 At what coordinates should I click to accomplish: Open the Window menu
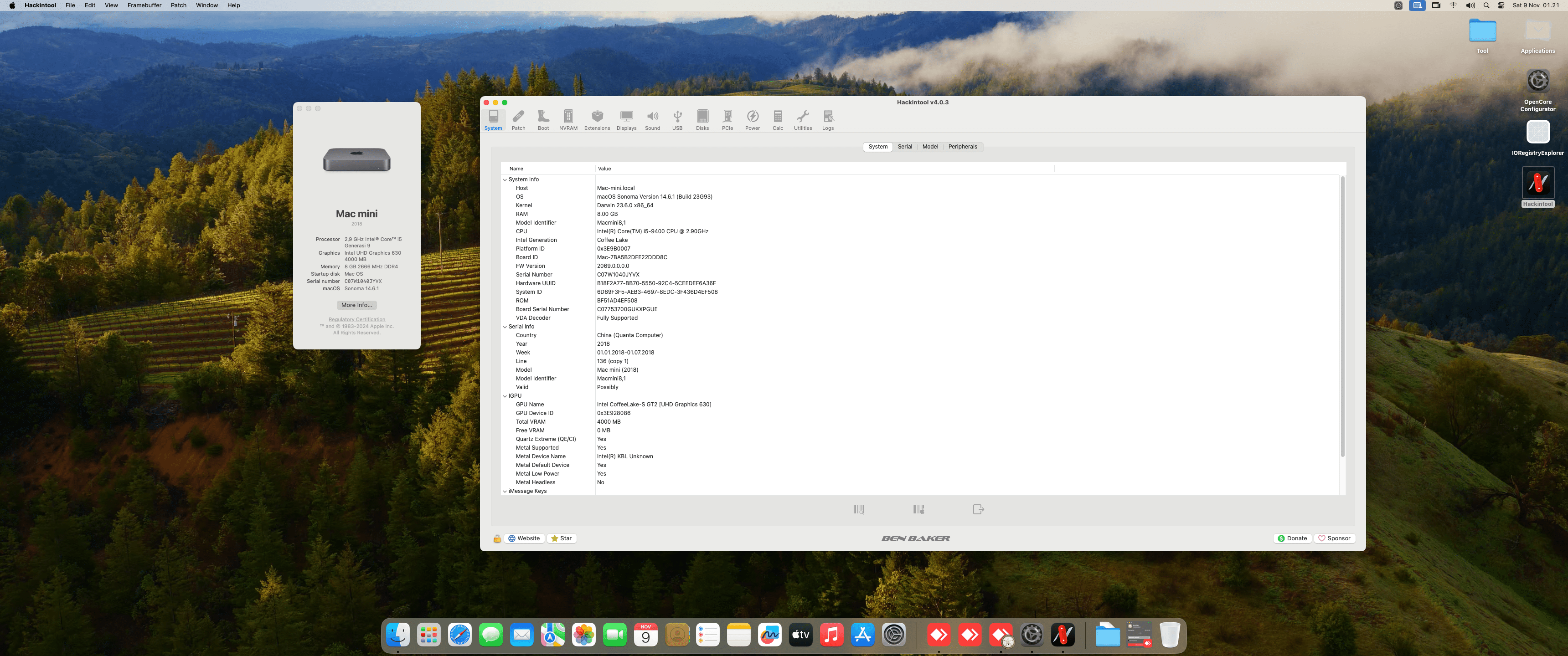point(206,5)
